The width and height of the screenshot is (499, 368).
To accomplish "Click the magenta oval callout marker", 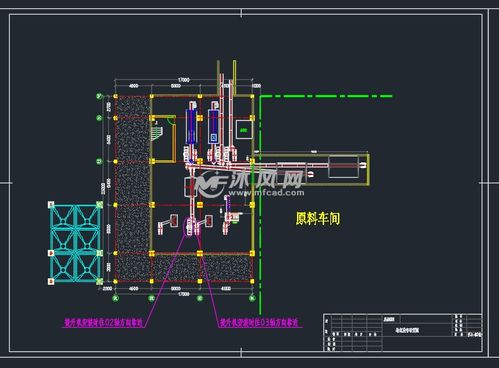I will pyautogui.click(x=189, y=227).
